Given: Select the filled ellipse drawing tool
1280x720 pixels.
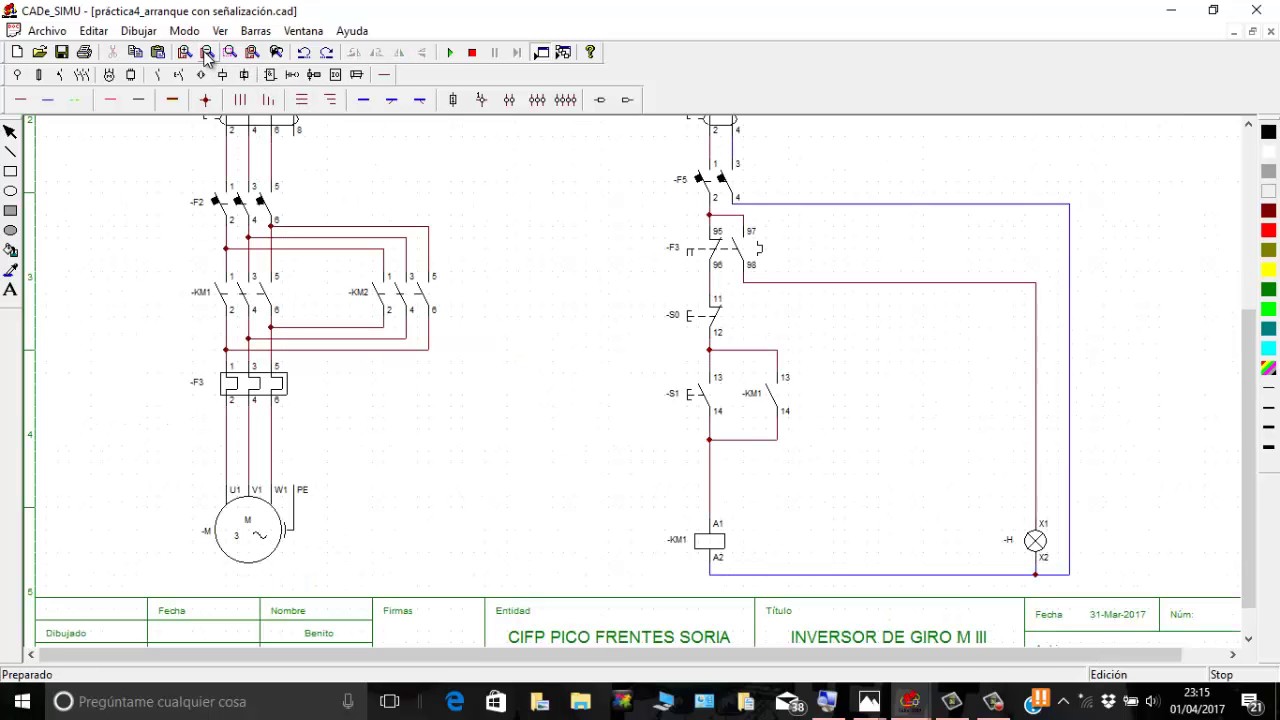Looking at the screenshot, I should click(10, 230).
